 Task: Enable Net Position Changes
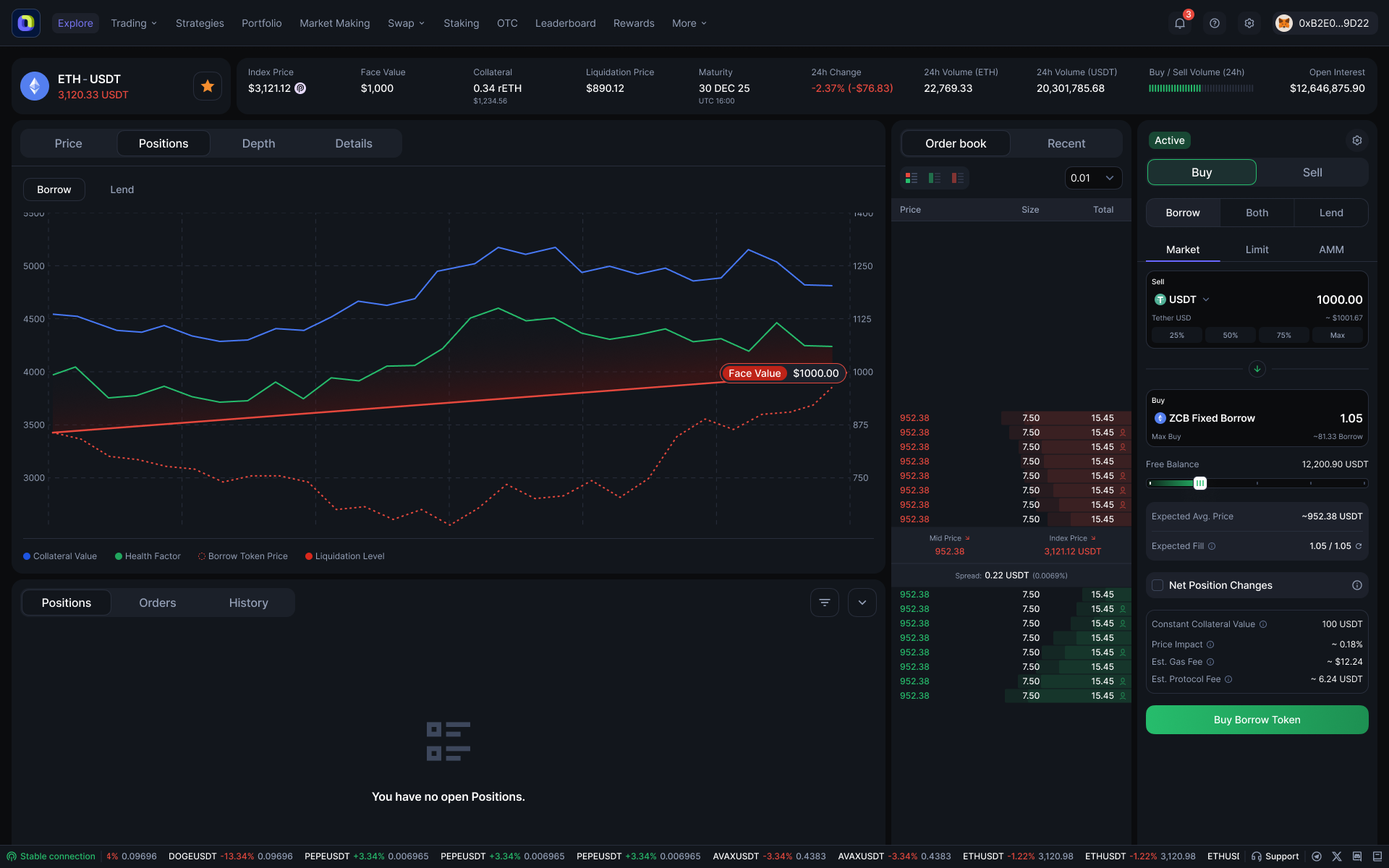click(x=1157, y=585)
